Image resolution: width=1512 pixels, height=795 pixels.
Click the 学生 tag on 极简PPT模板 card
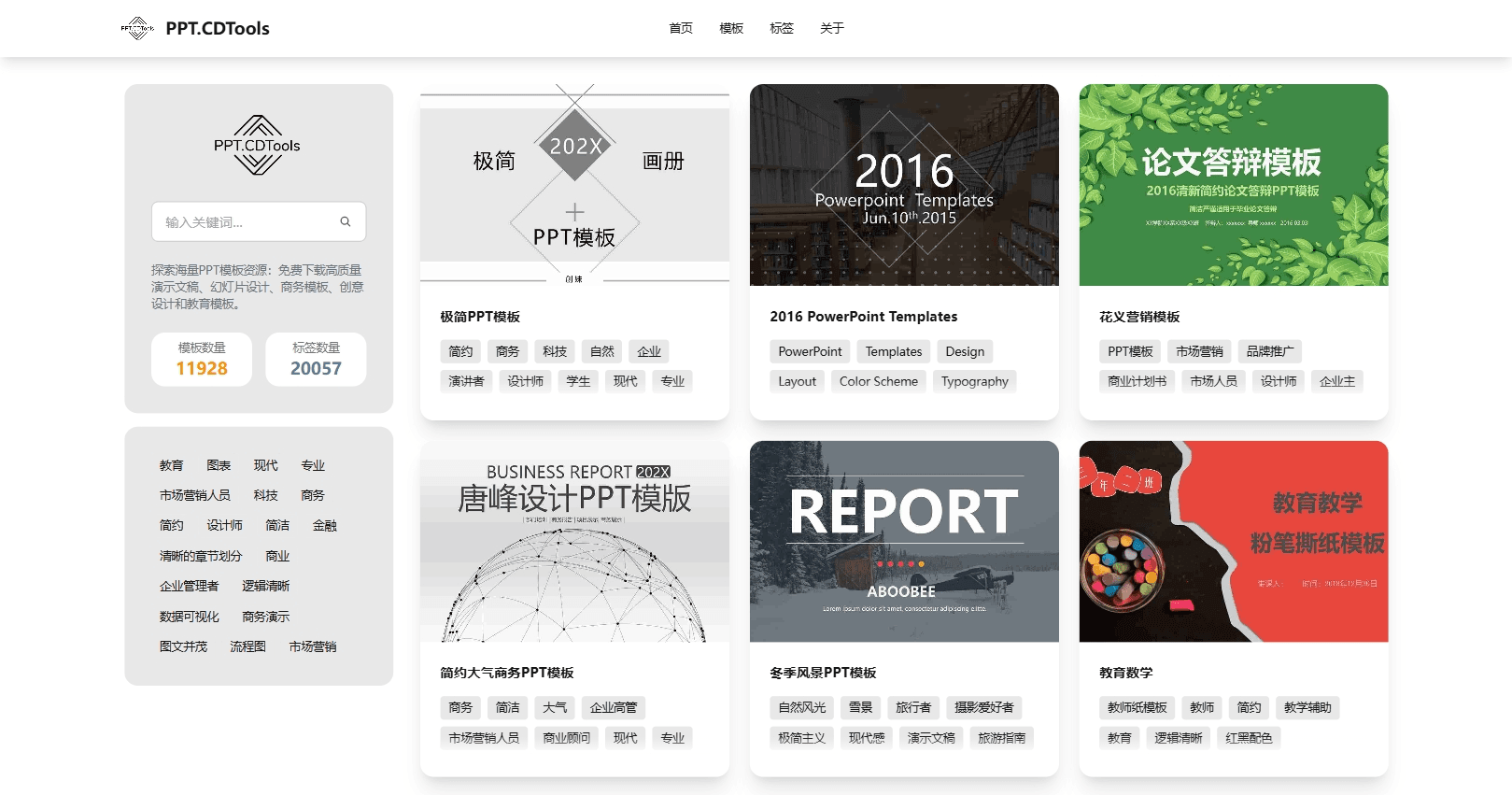click(x=578, y=381)
